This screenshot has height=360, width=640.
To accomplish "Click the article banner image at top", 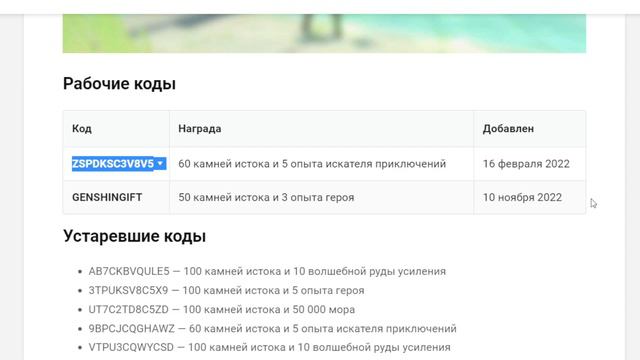I will [x=324, y=33].
